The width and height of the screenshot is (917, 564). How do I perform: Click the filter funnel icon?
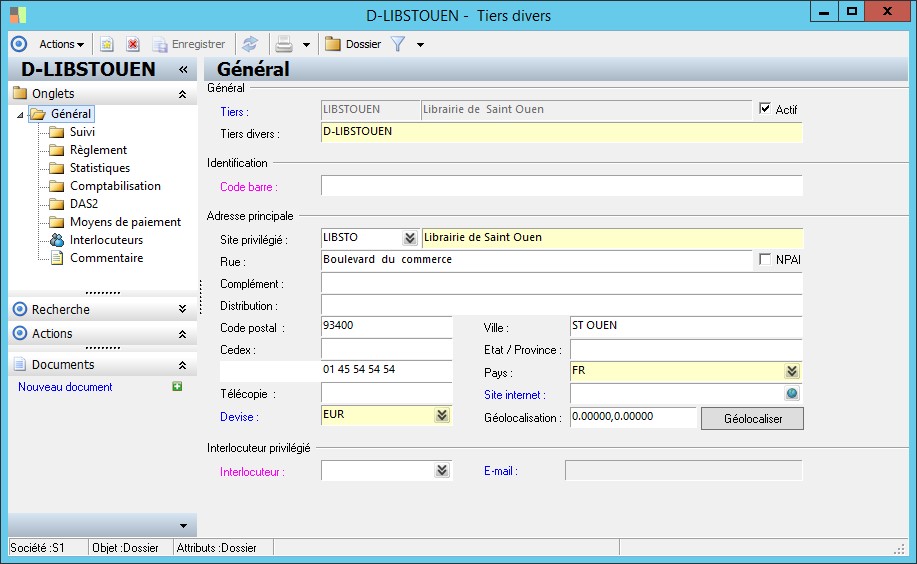(x=397, y=44)
